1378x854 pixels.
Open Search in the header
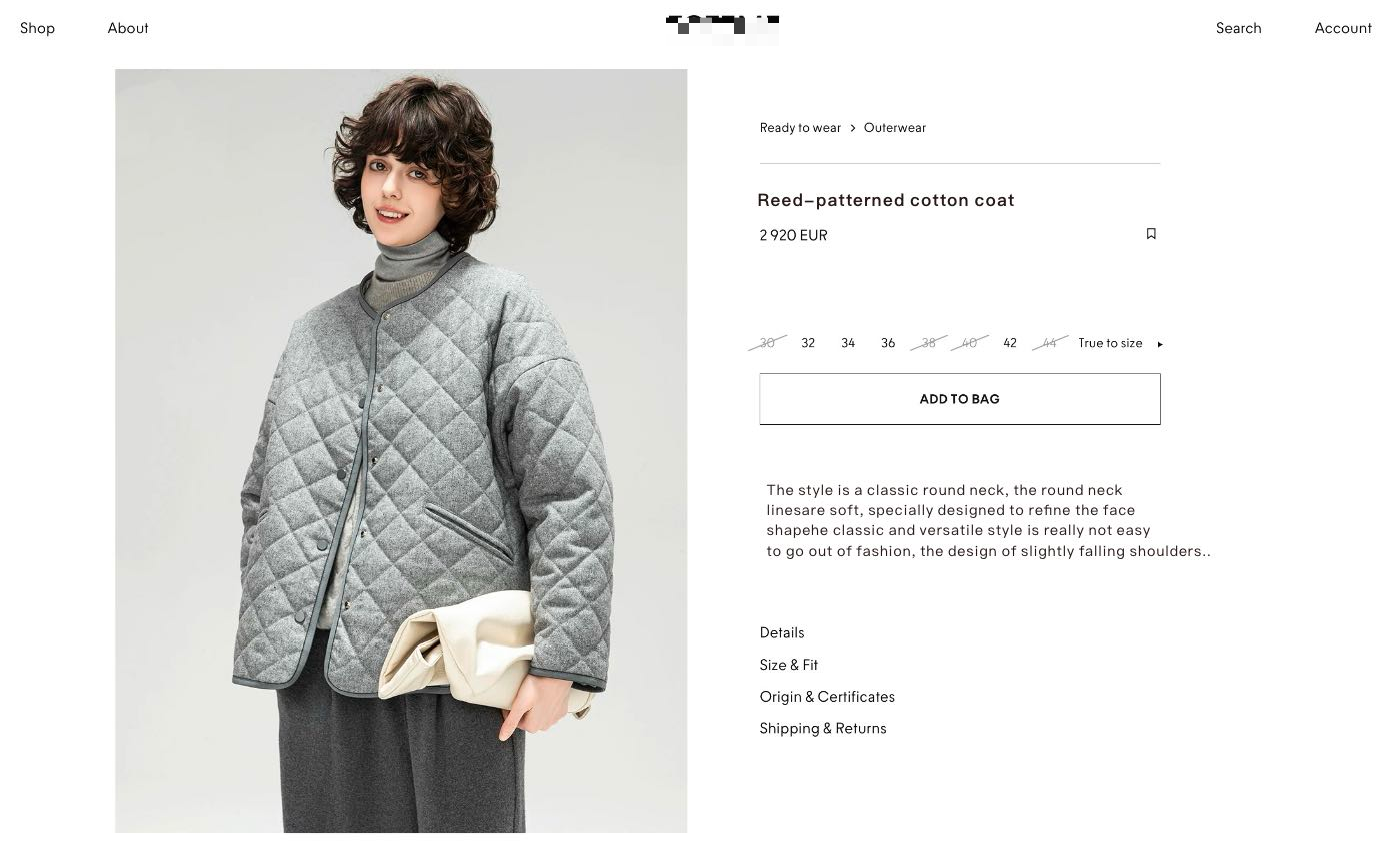[1238, 28]
